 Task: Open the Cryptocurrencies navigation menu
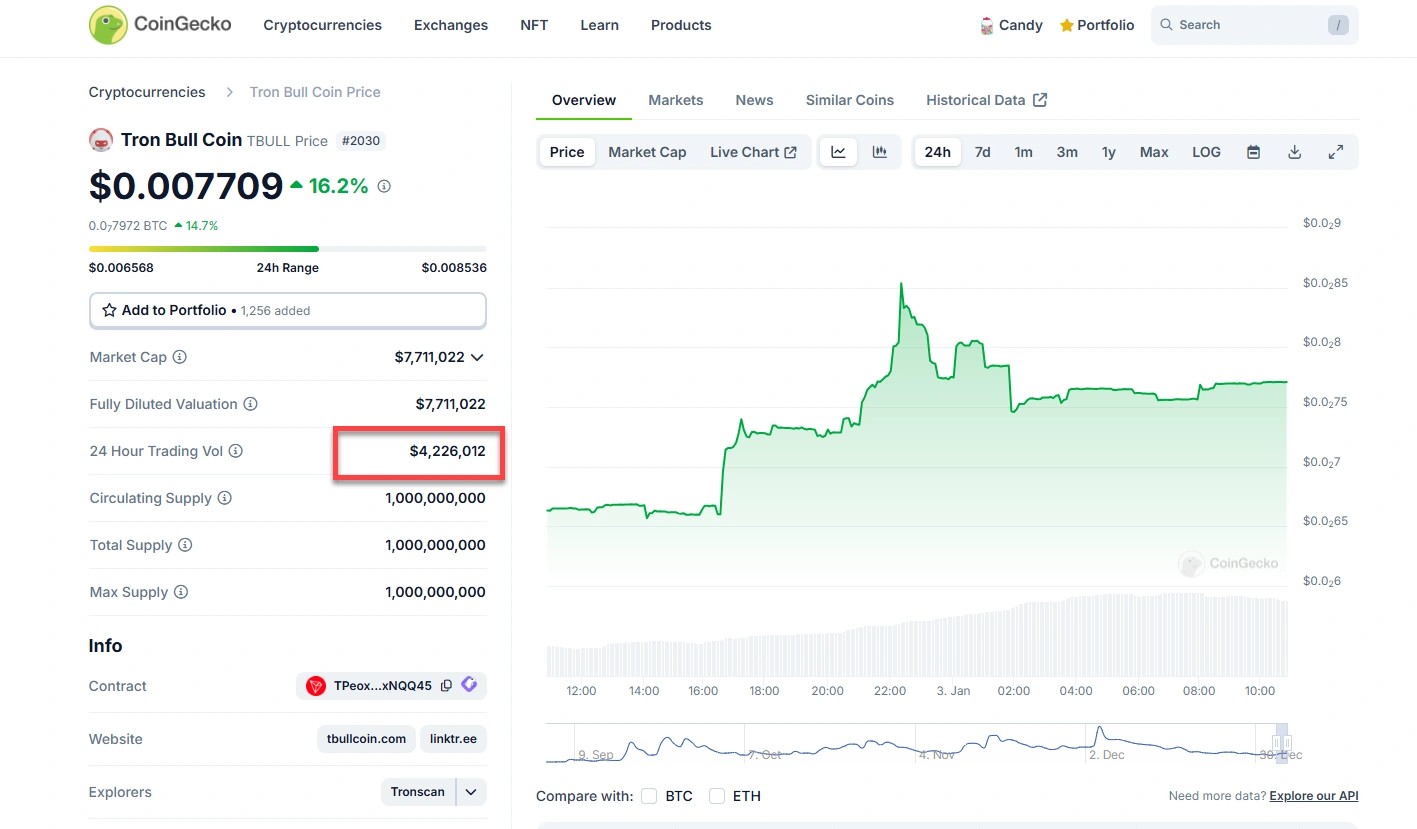tap(322, 25)
